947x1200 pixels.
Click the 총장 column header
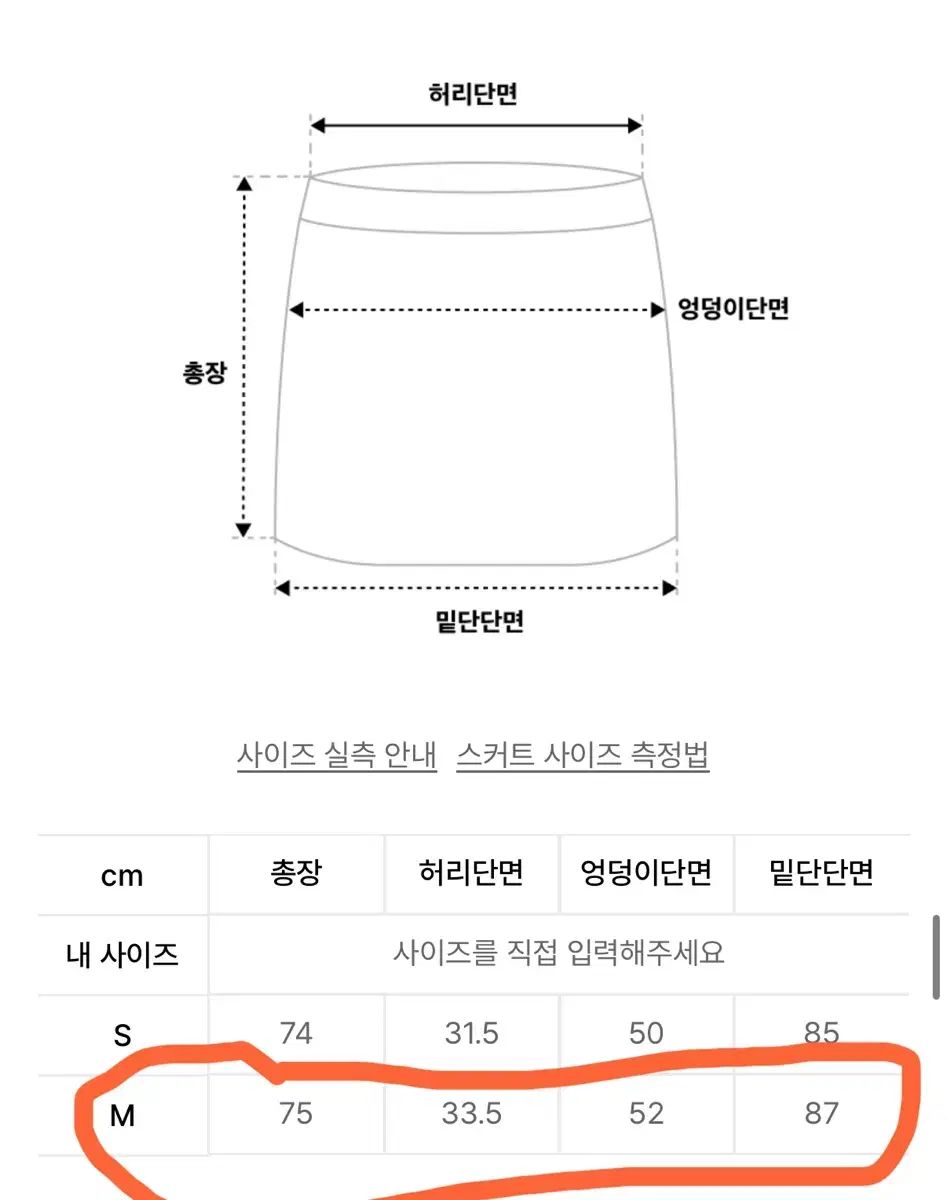click(x=296, y=873)
